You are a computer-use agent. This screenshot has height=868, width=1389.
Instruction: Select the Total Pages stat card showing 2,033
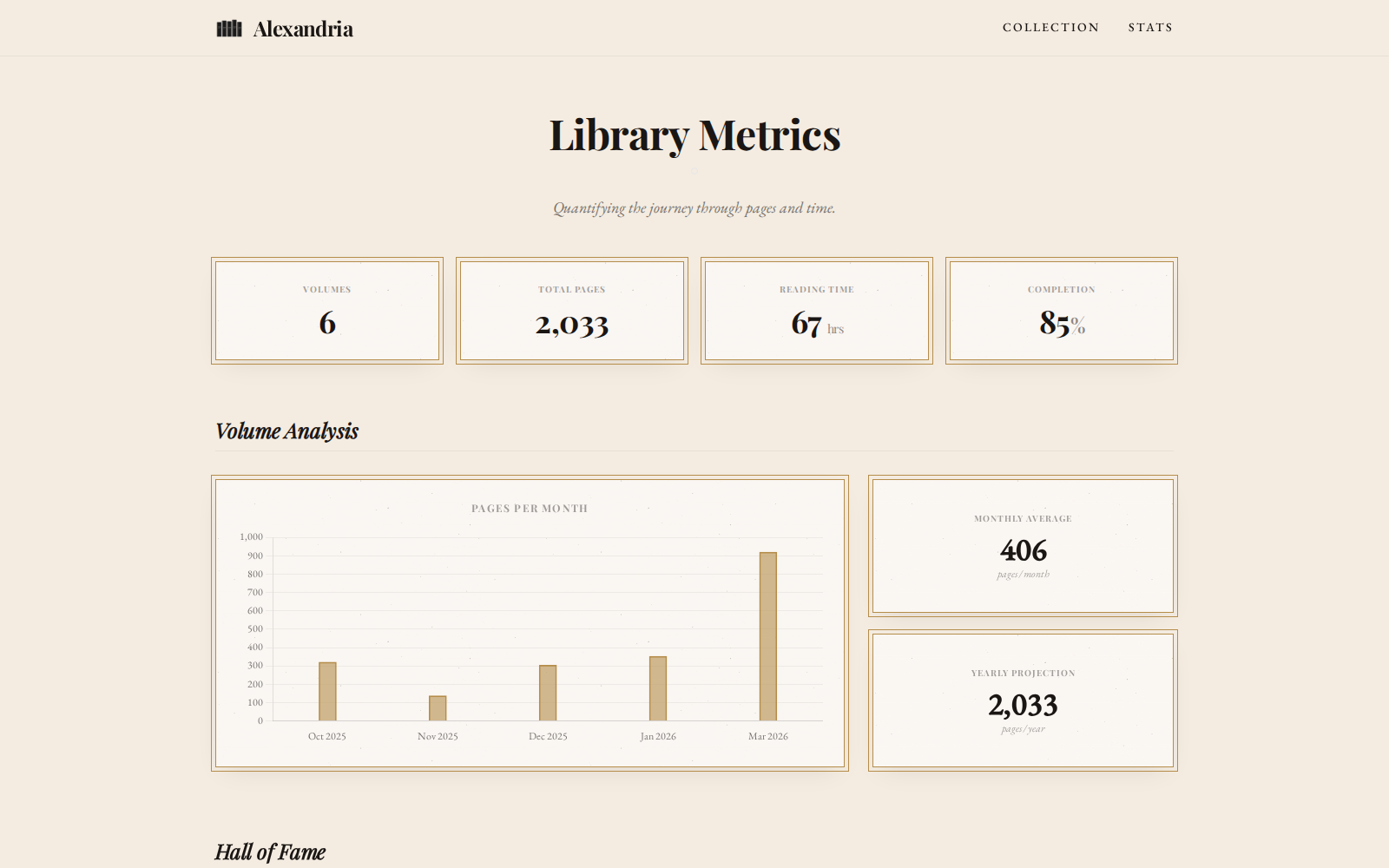point(572,310)
